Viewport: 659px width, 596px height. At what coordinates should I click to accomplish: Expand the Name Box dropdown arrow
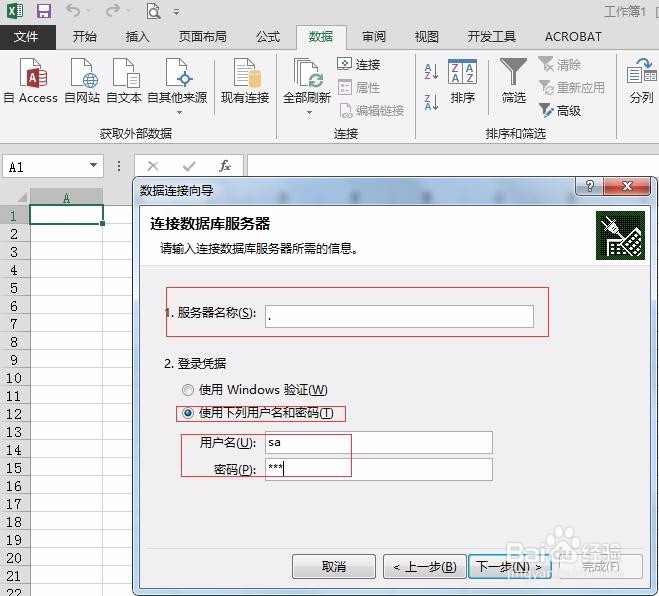tap(93, 165)
